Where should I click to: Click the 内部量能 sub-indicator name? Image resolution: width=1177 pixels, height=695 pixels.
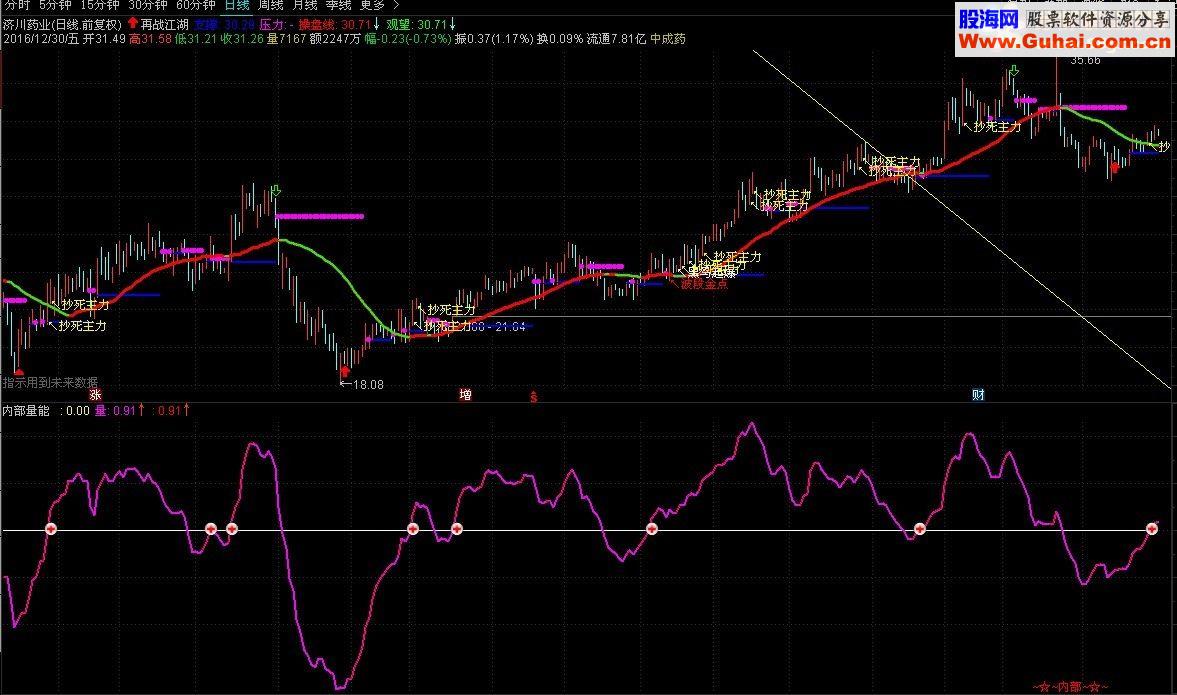click(26, 411)
